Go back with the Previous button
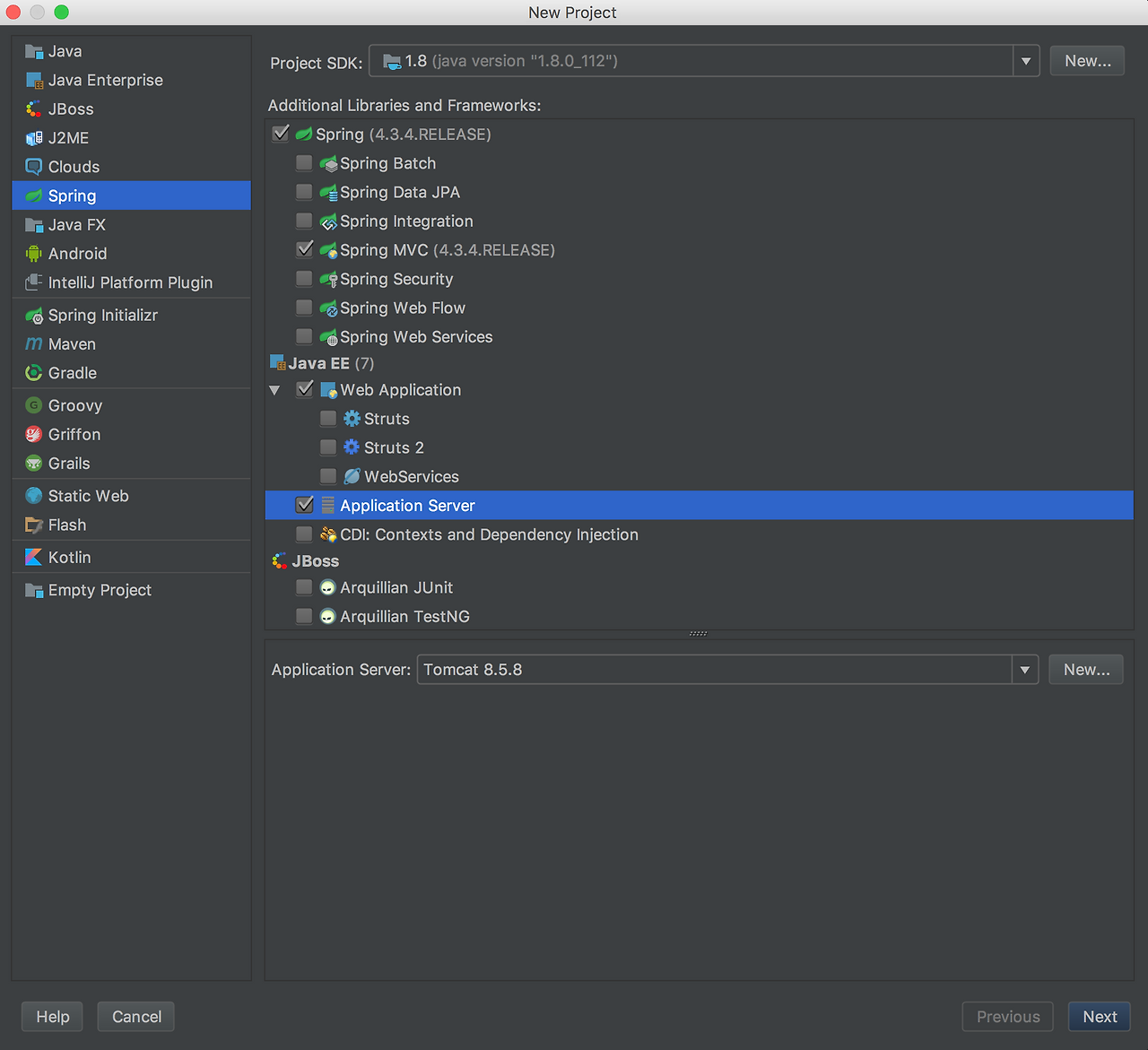This screenshot has height=1050, width=1148. (x=1008, y=1017)
